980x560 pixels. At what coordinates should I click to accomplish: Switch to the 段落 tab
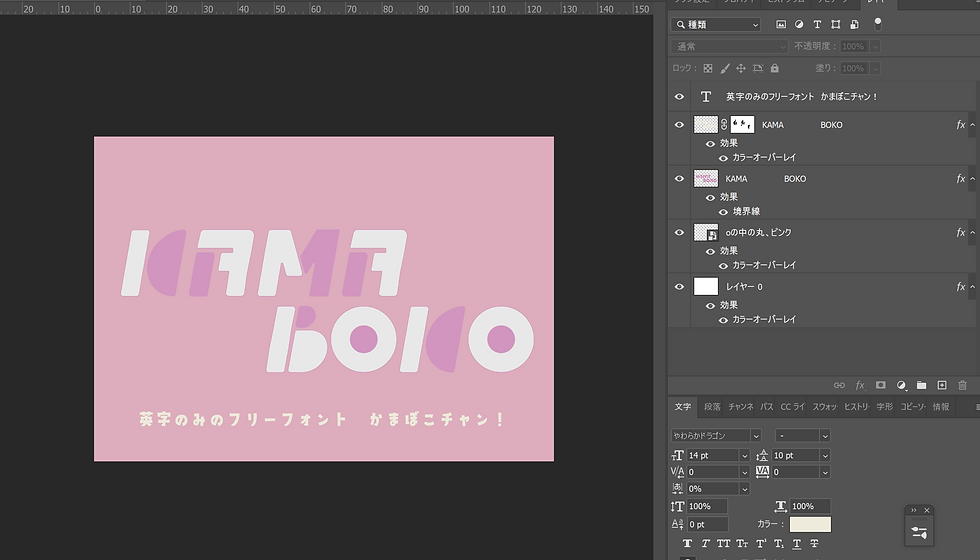coord(712,407)
